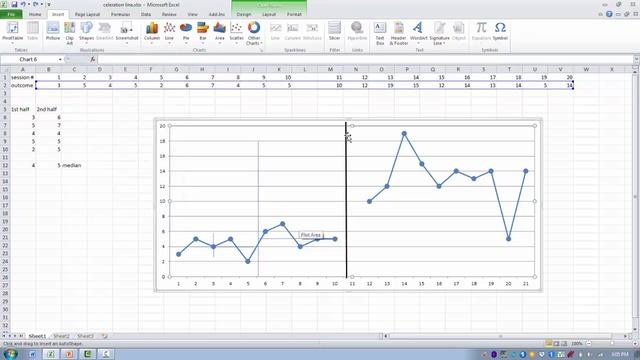Viewport: 640px width, 360px height.
Task: Insert a Column chart
Action: (x=152, y=32)
